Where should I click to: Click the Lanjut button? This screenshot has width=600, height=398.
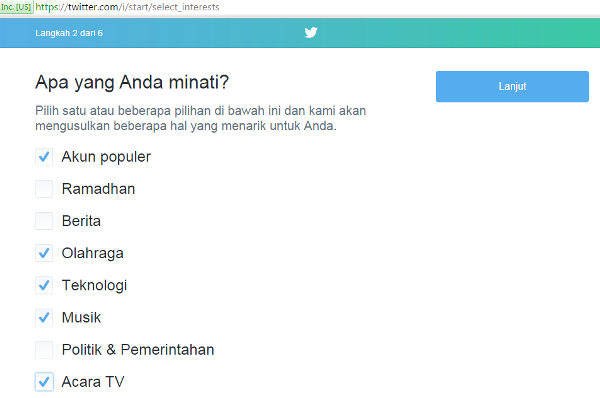(512, 86)
